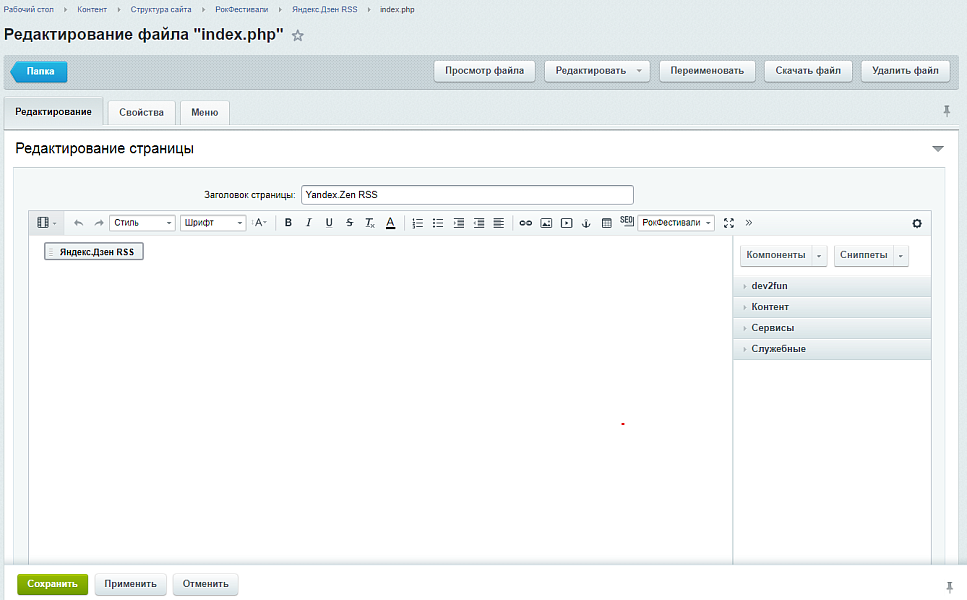Insert an anchor using the anchor icon

coord(587,223)
